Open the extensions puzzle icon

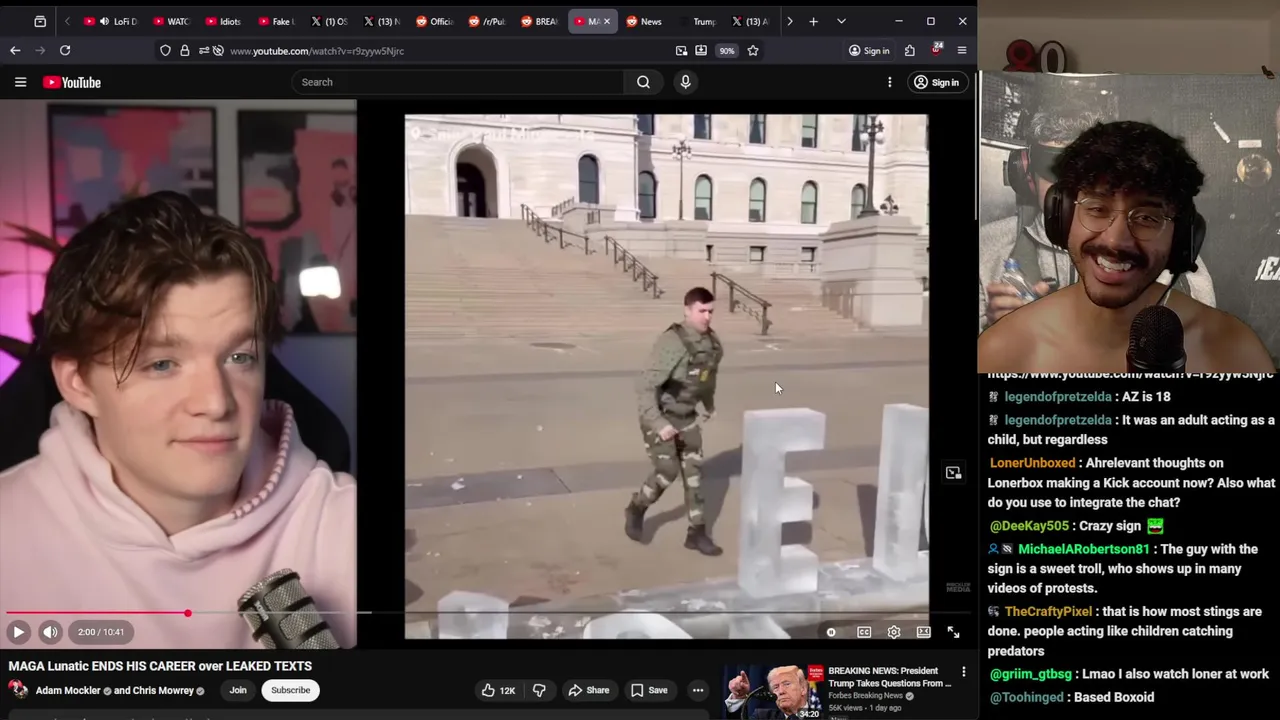tap(910, 50)
